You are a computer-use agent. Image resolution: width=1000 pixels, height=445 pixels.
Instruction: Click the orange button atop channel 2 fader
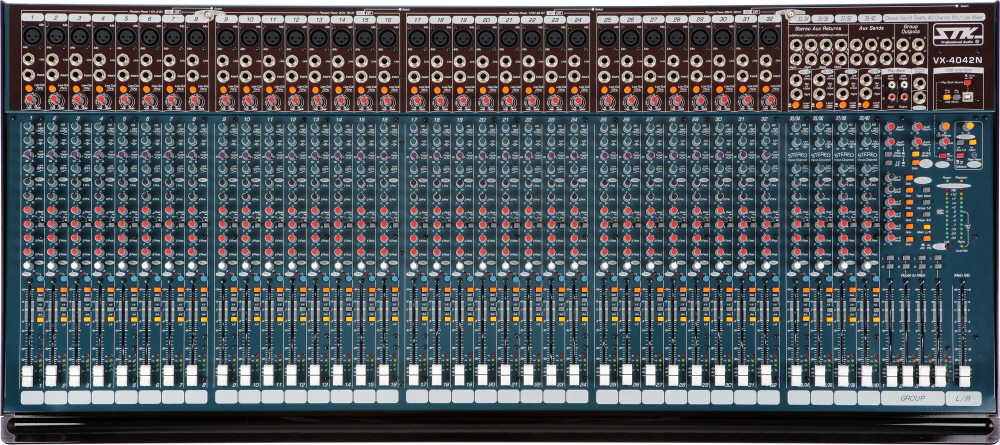pos(64,290)
